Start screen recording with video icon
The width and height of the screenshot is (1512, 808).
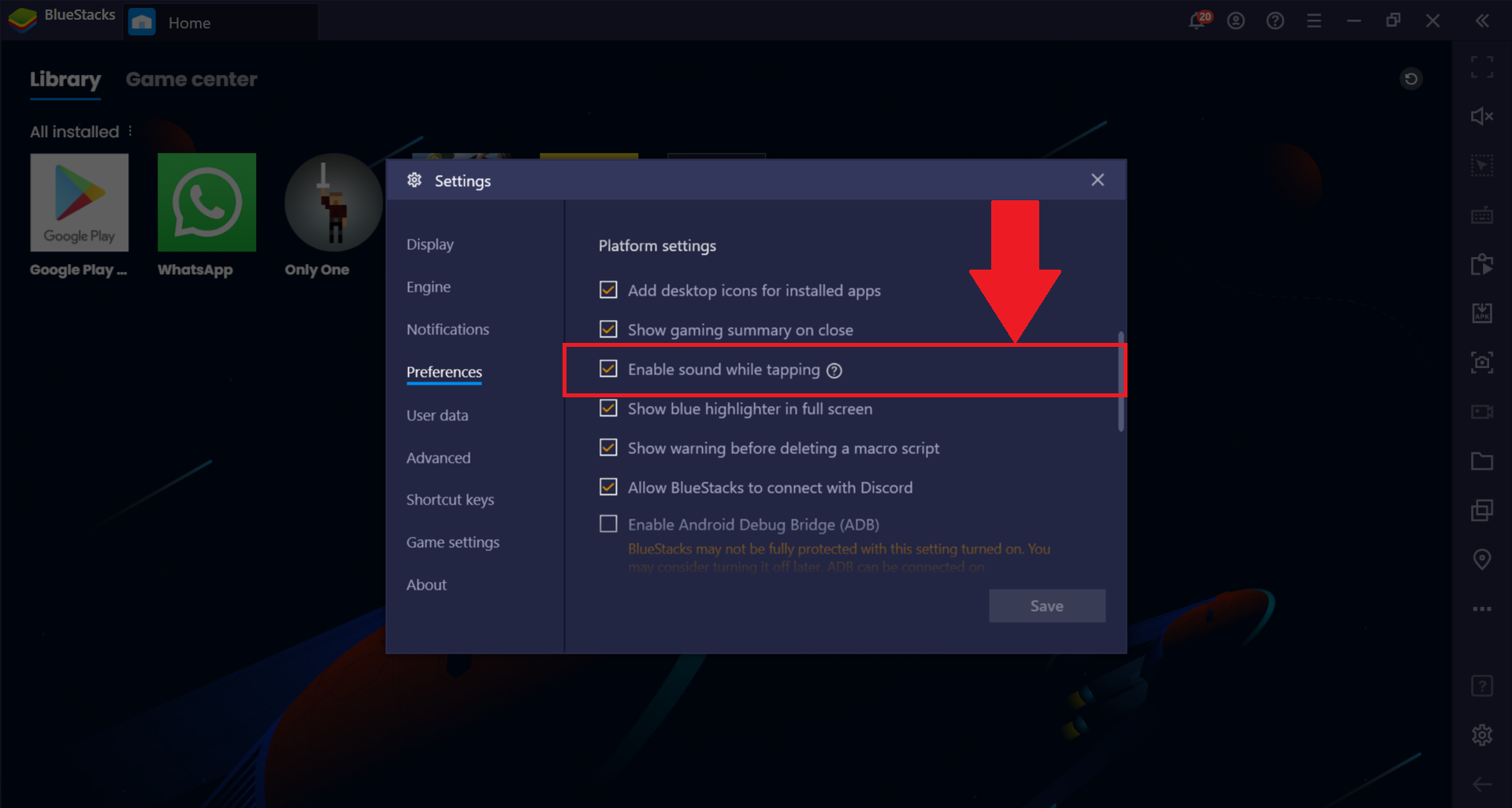[1482, 412]
